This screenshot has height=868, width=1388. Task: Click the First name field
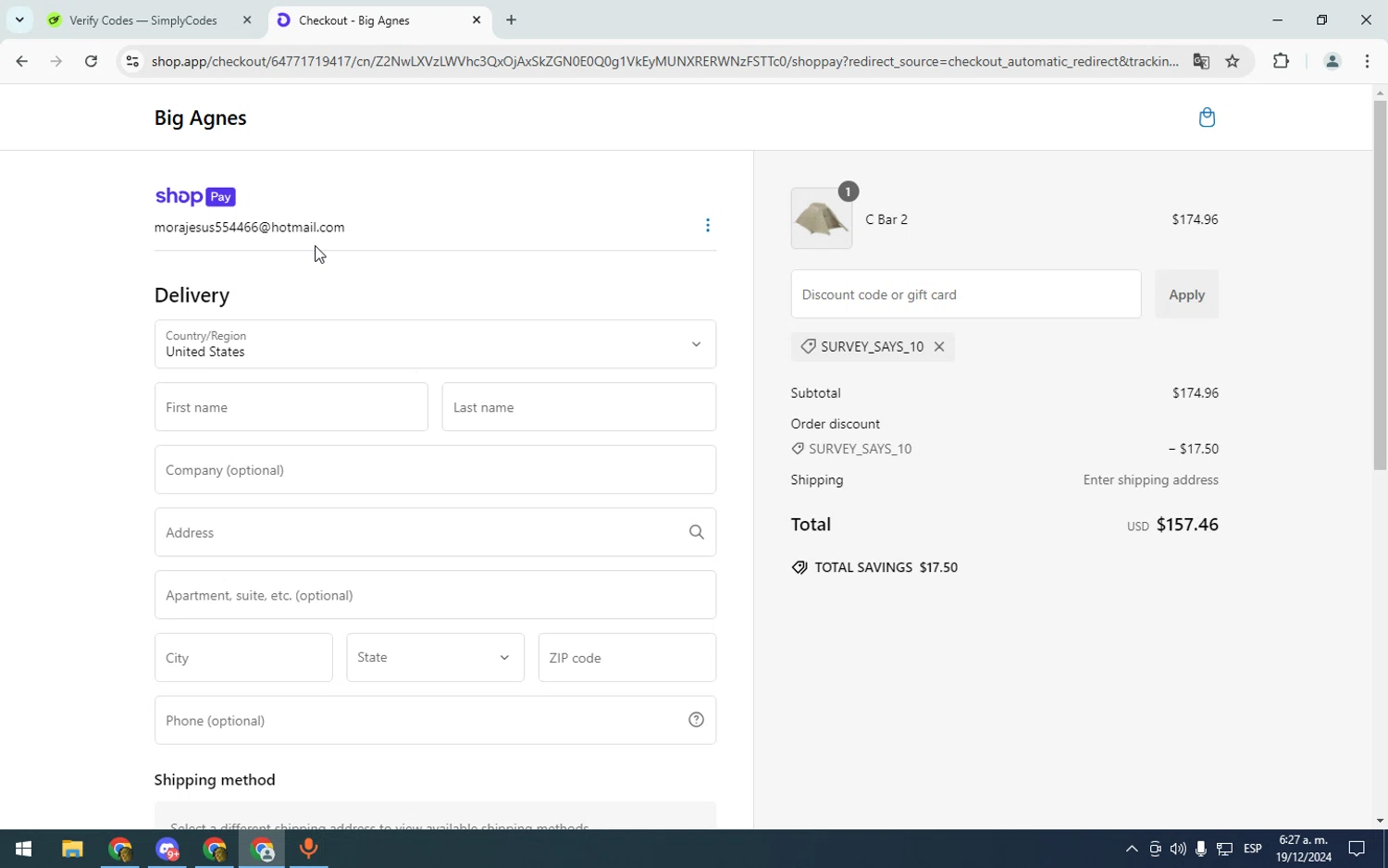point(291,407)
